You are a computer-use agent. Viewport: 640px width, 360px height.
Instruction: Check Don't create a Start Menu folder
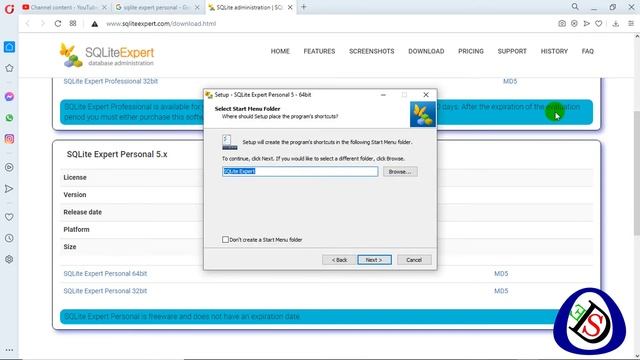pos(225,240)
